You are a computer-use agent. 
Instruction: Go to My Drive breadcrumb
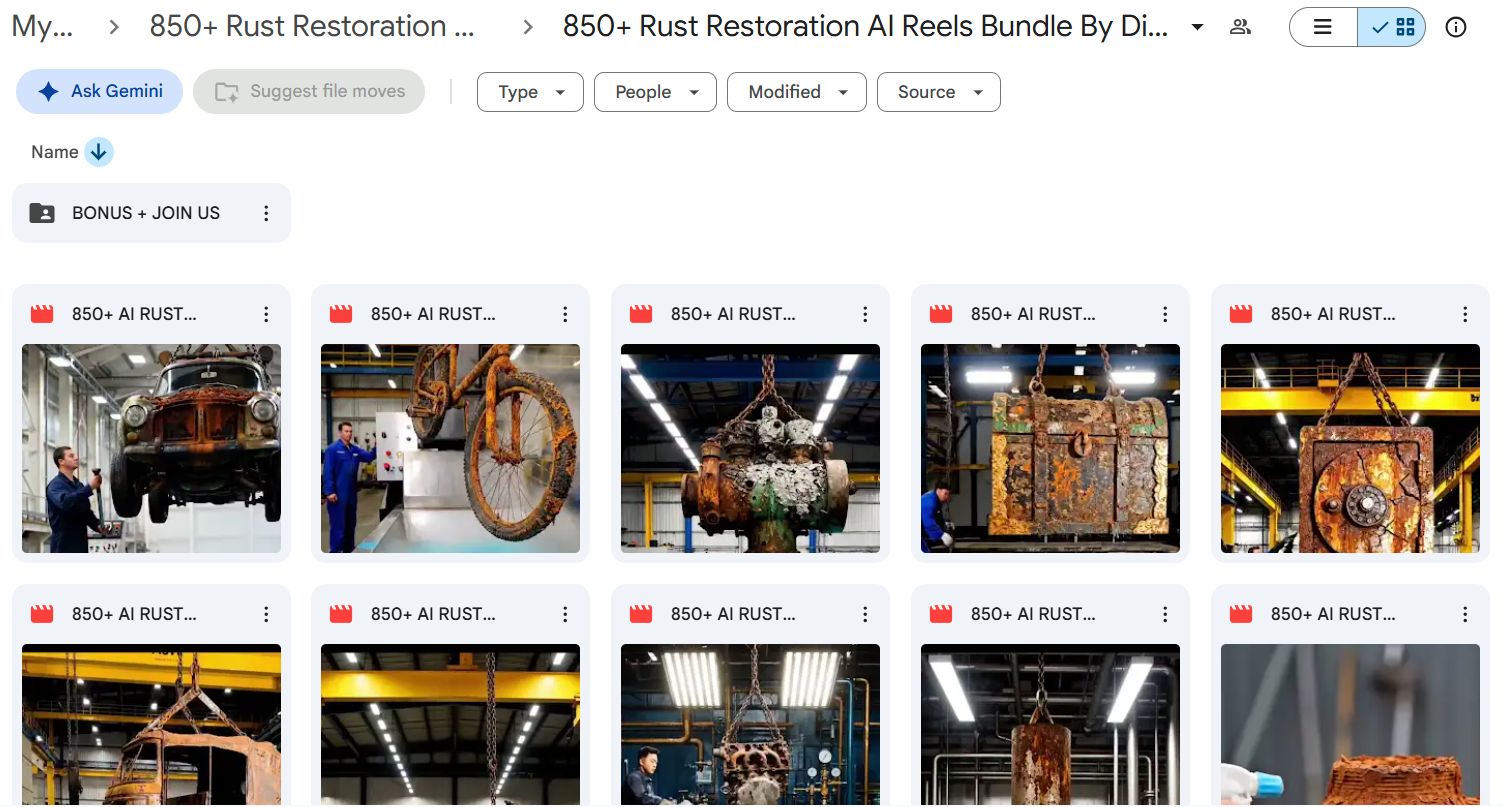(x=42, y=27)
